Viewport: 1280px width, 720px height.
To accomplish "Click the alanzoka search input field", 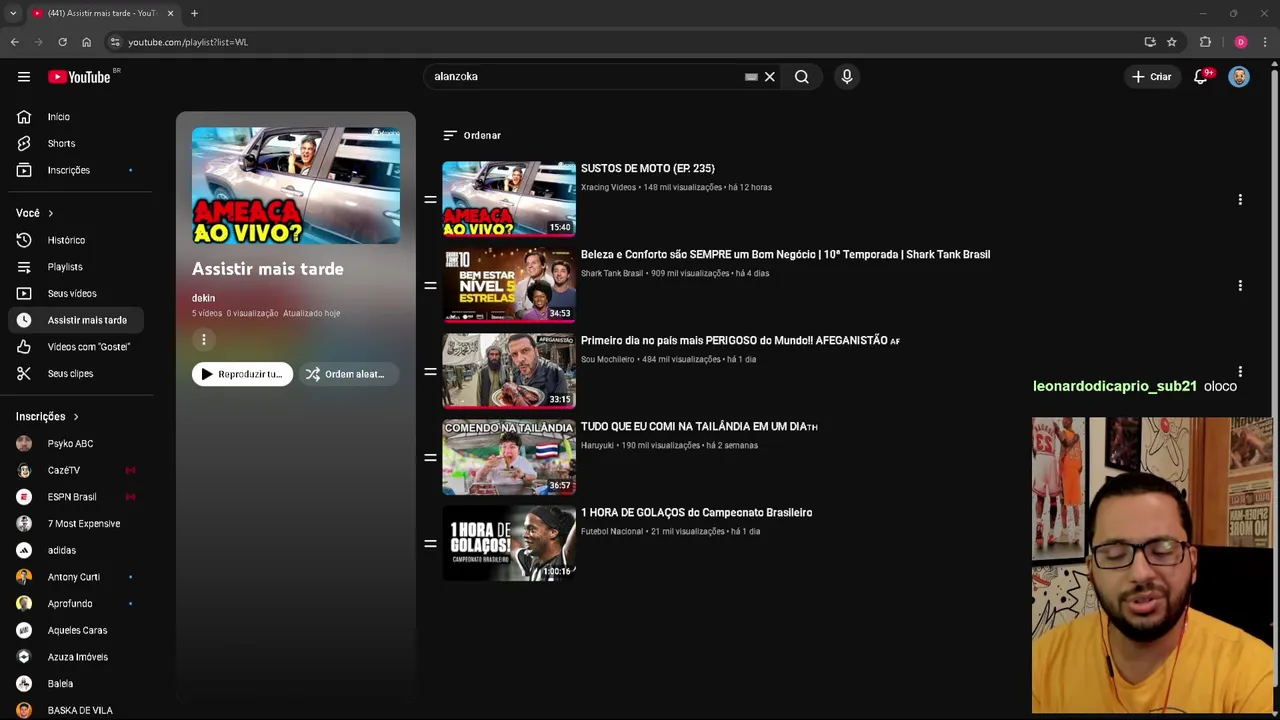I will click(x=585, y=77).
